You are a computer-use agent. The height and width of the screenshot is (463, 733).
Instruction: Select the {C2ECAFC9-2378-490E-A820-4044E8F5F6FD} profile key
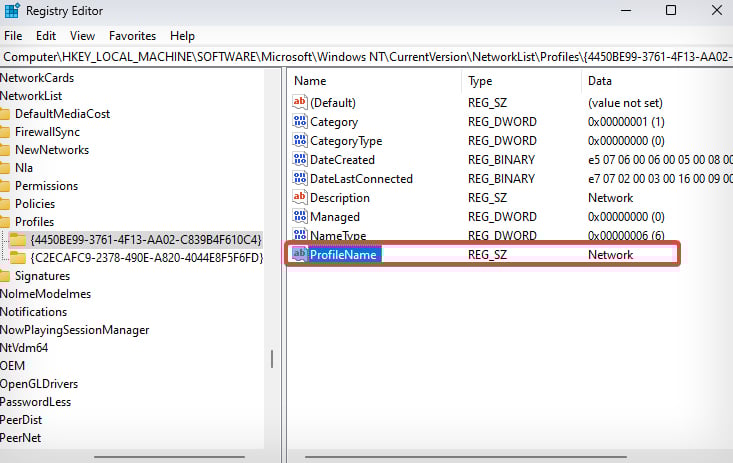pyautogui.click(x=147, y=258)
